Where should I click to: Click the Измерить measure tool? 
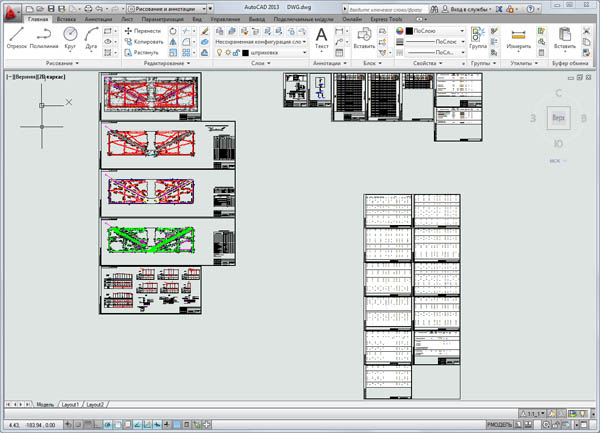click(x=518, y=38)
